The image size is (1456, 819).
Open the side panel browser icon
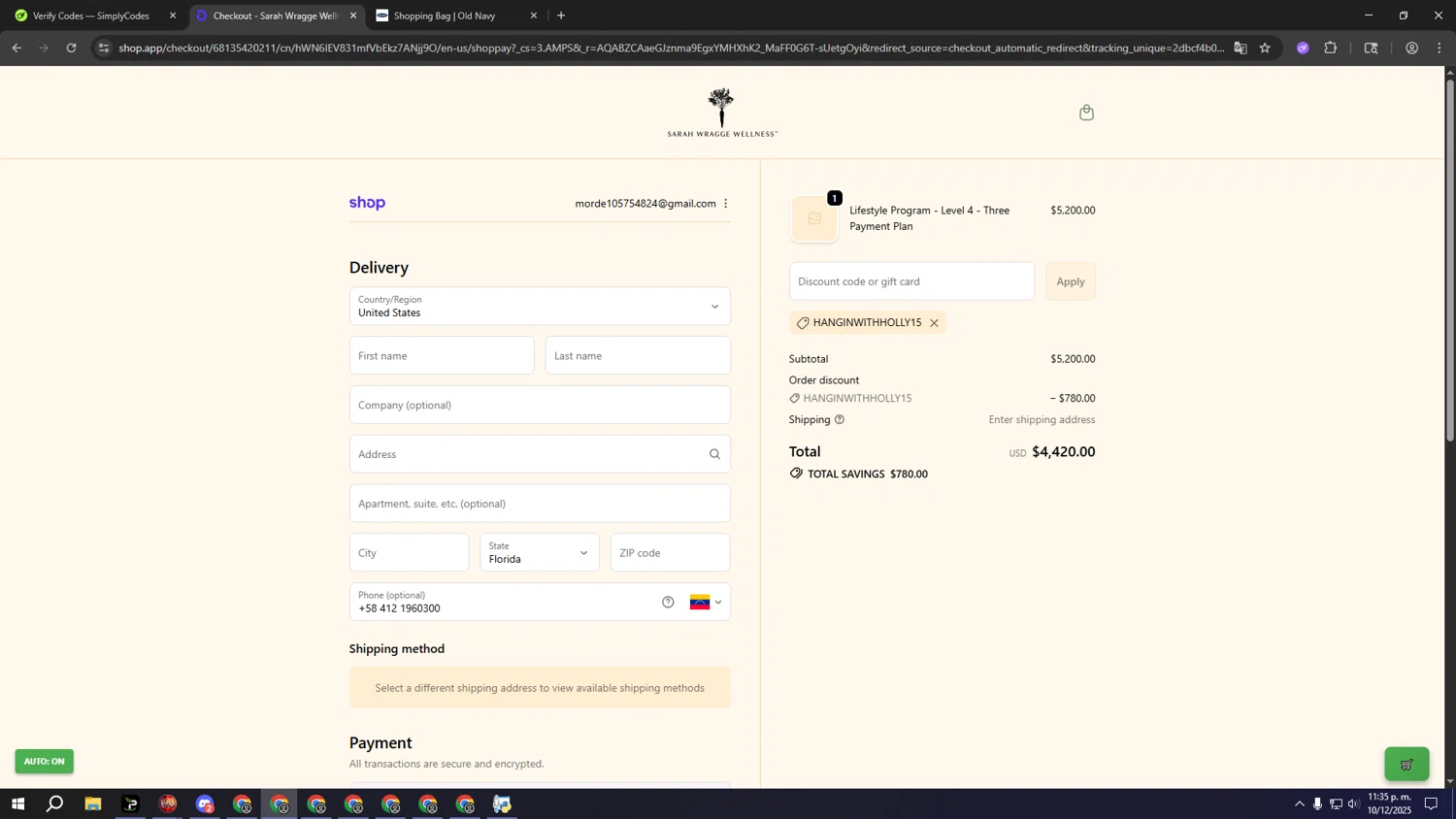click(1371, 48)
